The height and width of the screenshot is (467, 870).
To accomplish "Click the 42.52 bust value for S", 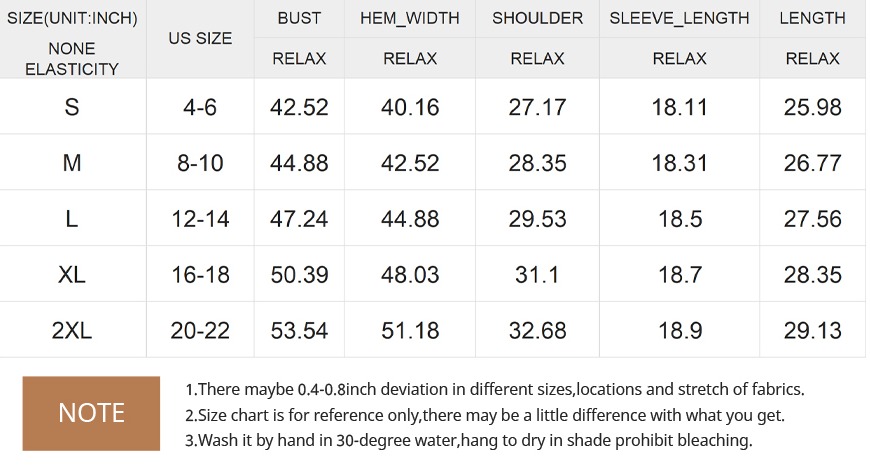I will (299, 107).
